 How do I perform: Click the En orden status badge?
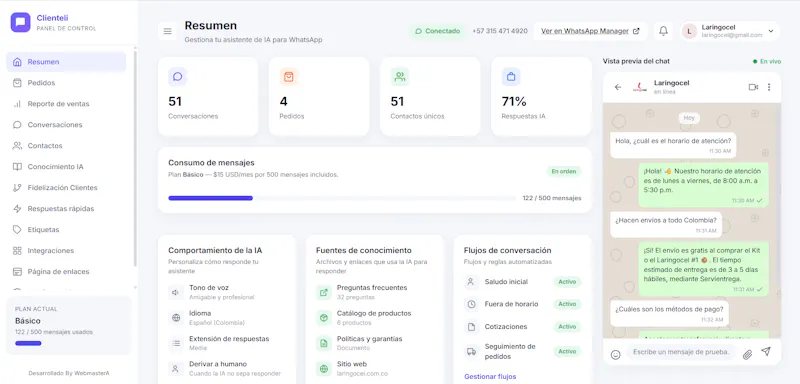coord(564,171)
